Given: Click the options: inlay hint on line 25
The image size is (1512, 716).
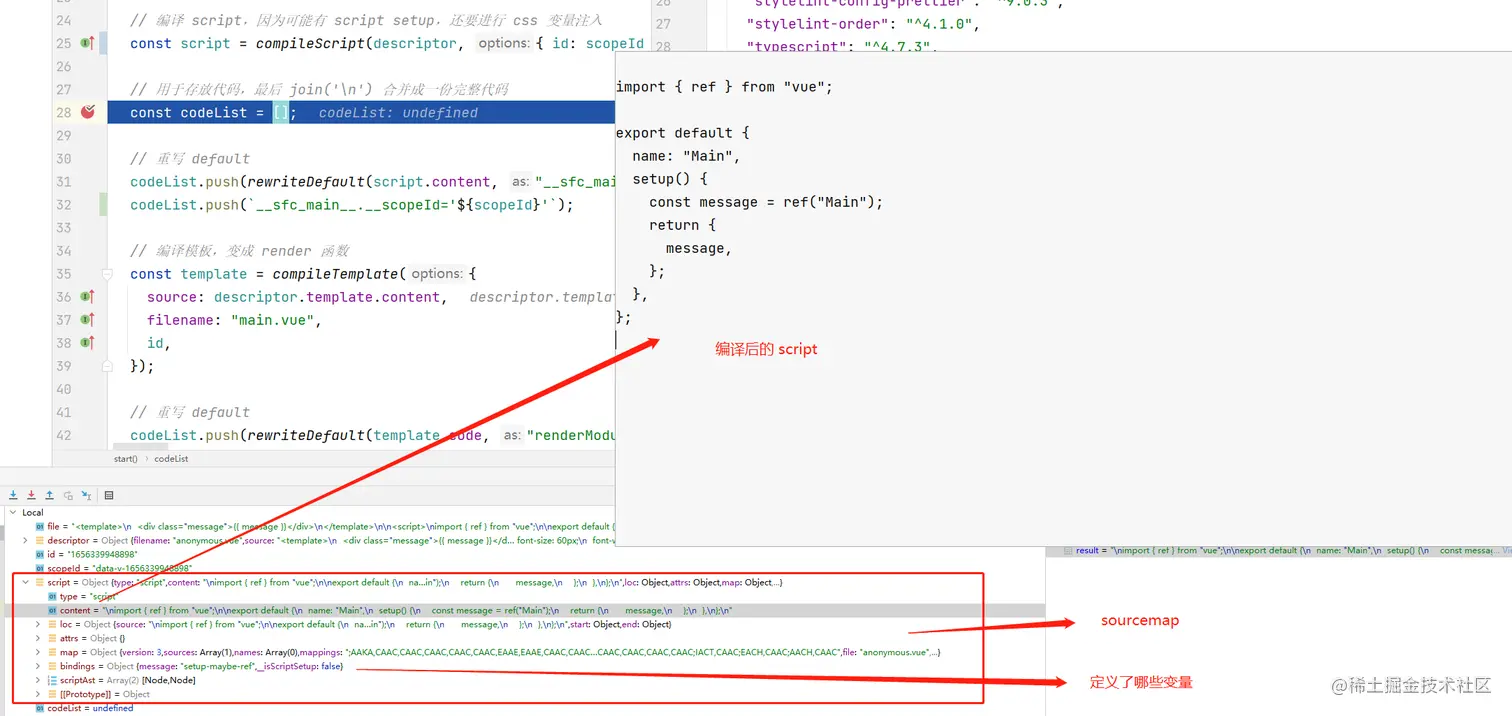Looking at the screenshot, I should (x=503, y=43).
